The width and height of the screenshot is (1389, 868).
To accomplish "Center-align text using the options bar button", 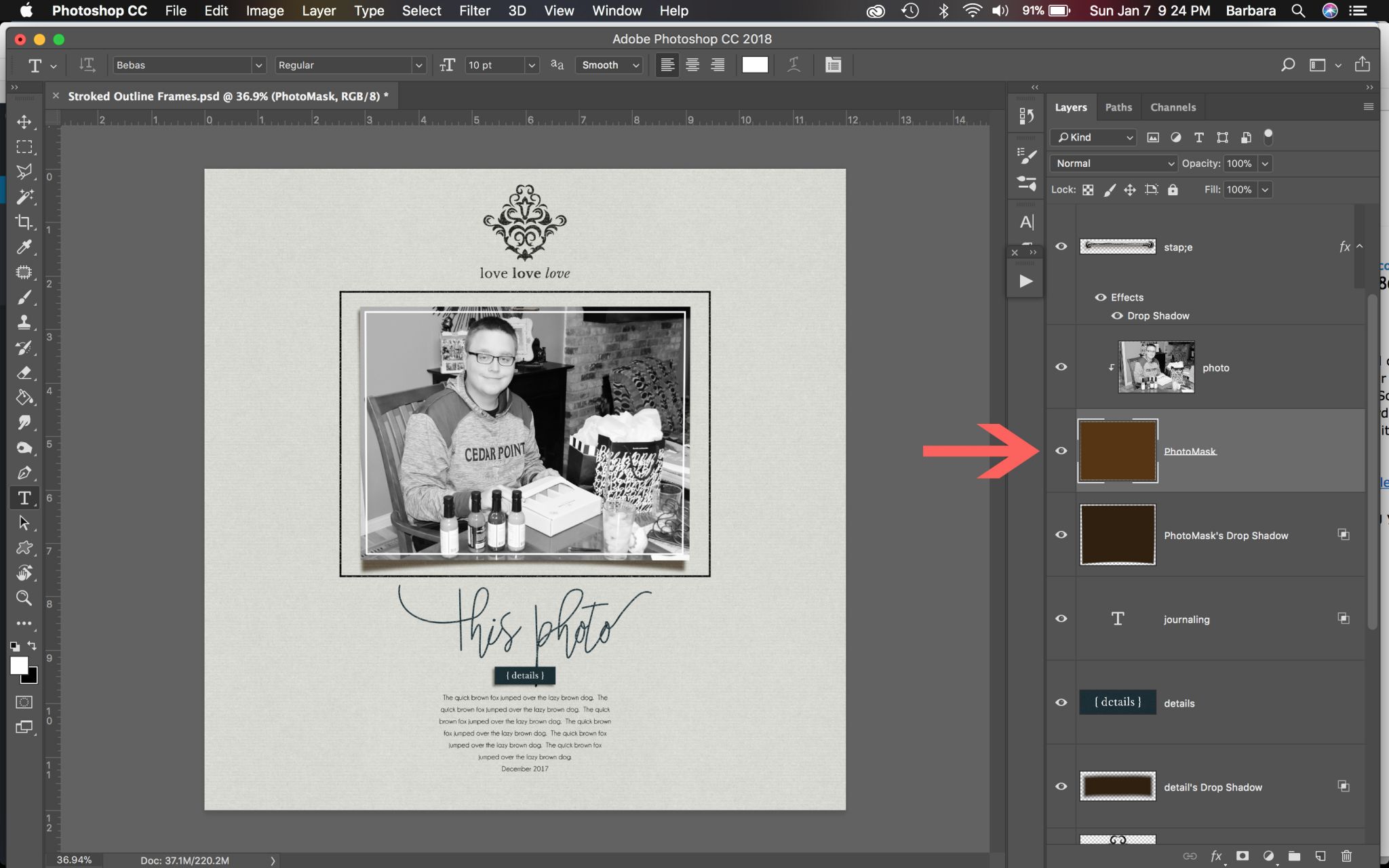I will click(x=692, y=64).
